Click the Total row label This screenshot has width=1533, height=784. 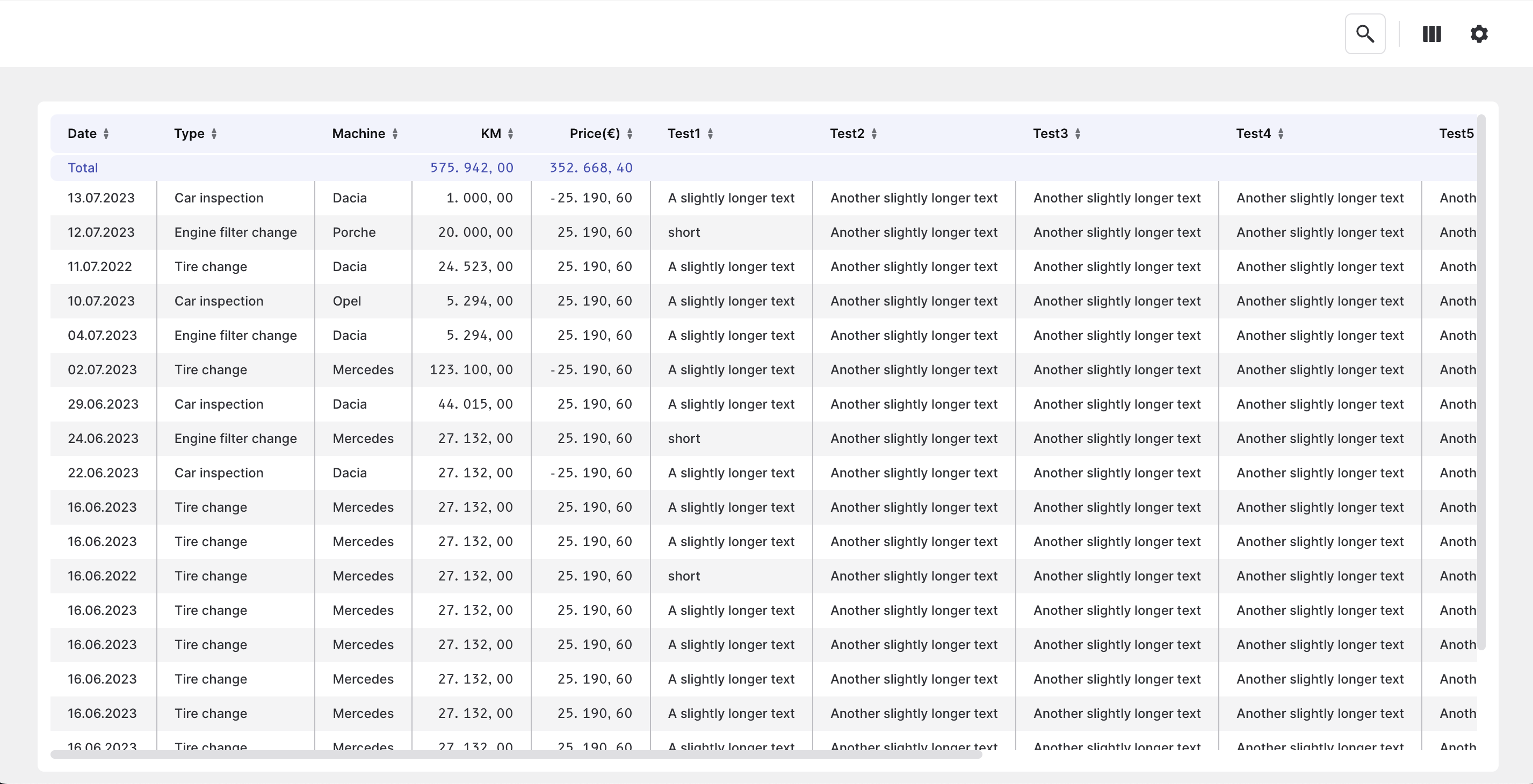coord(83,168)
